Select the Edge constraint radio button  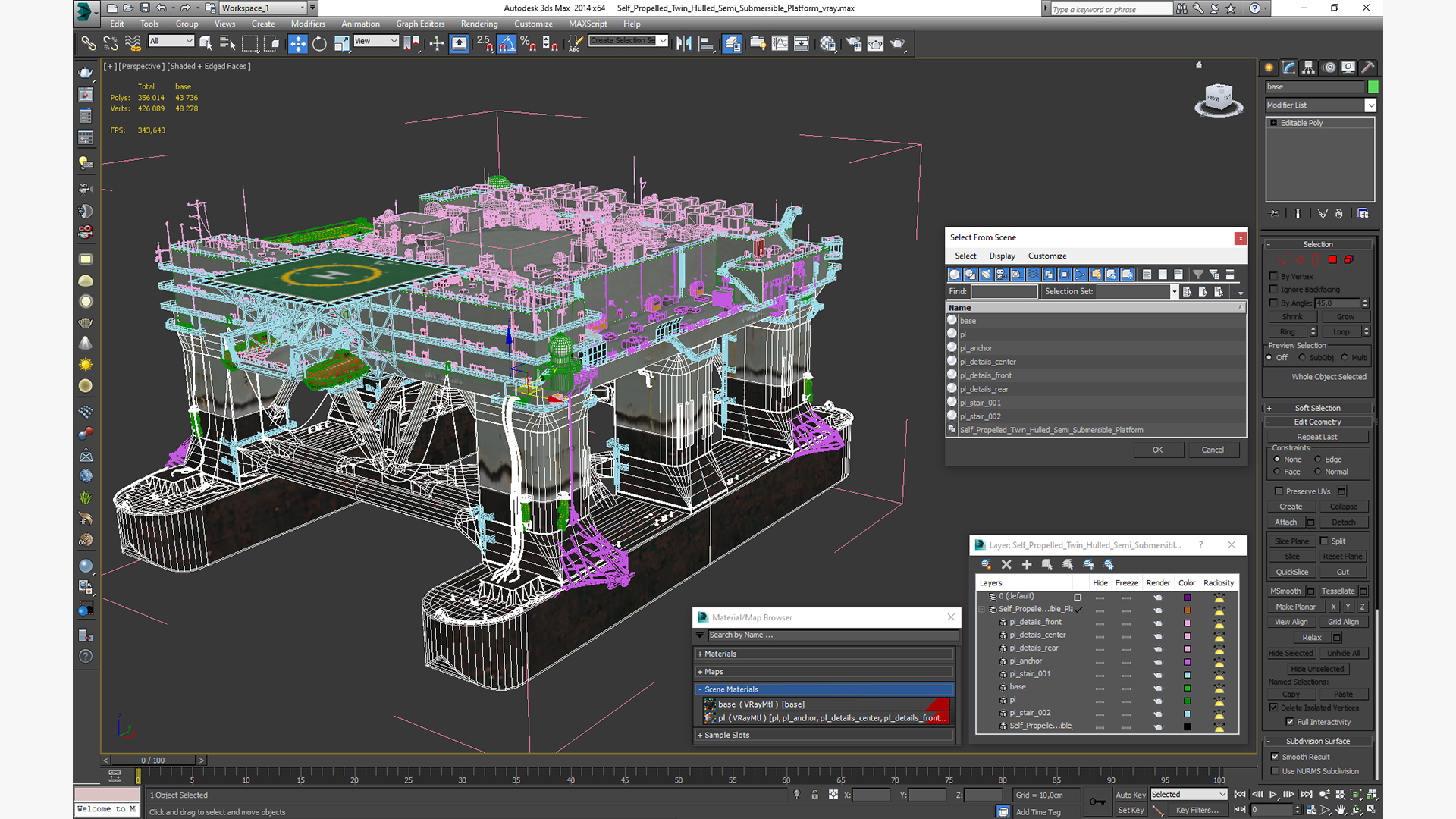tap(1318, 459)
